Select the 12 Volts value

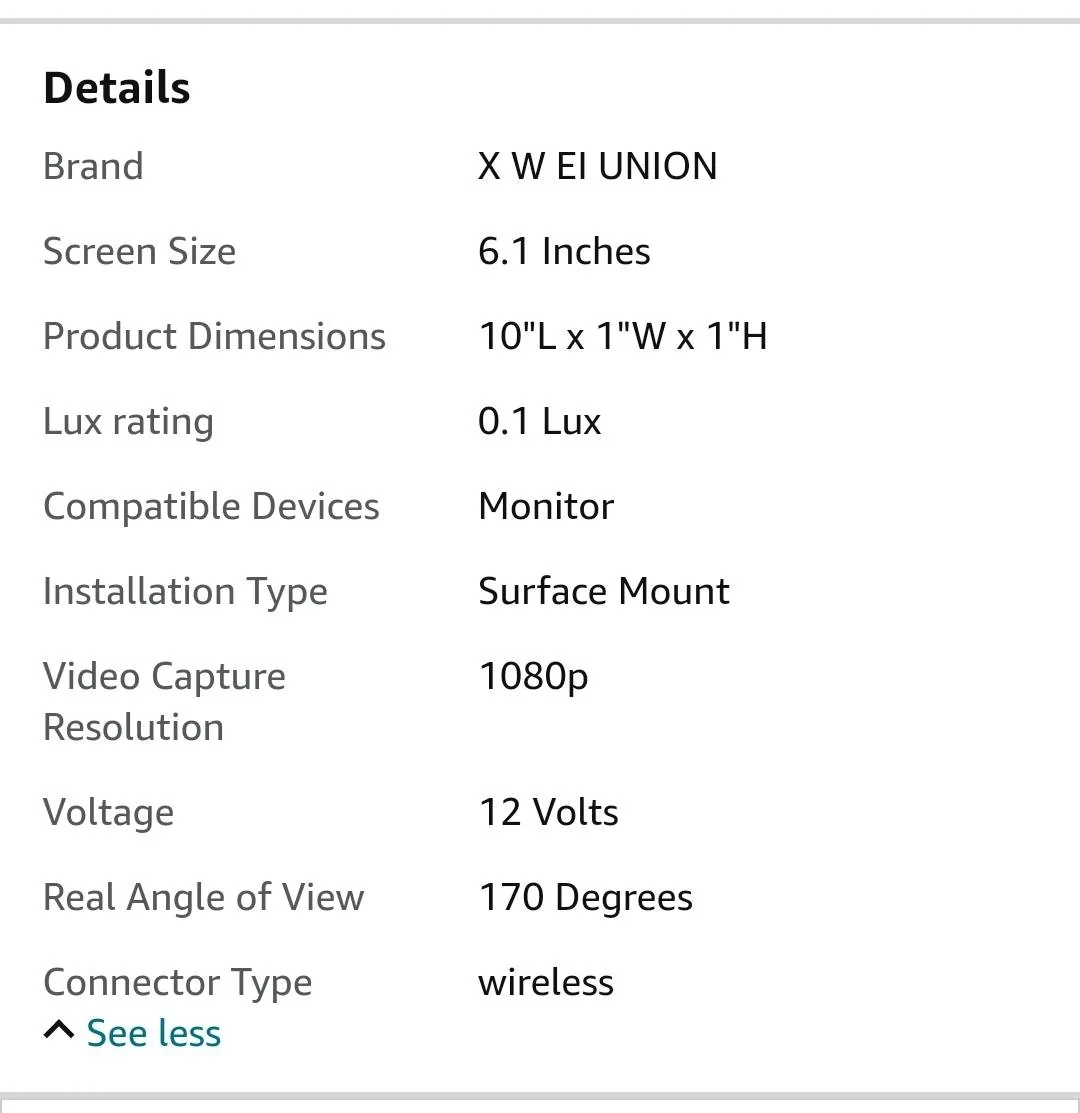pyautogui.click(x=549, y=812)
